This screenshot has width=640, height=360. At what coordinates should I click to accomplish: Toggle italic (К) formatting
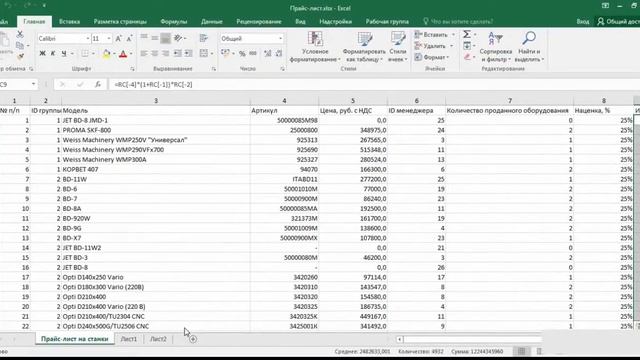pyautogui.click(x=53, y=53)
